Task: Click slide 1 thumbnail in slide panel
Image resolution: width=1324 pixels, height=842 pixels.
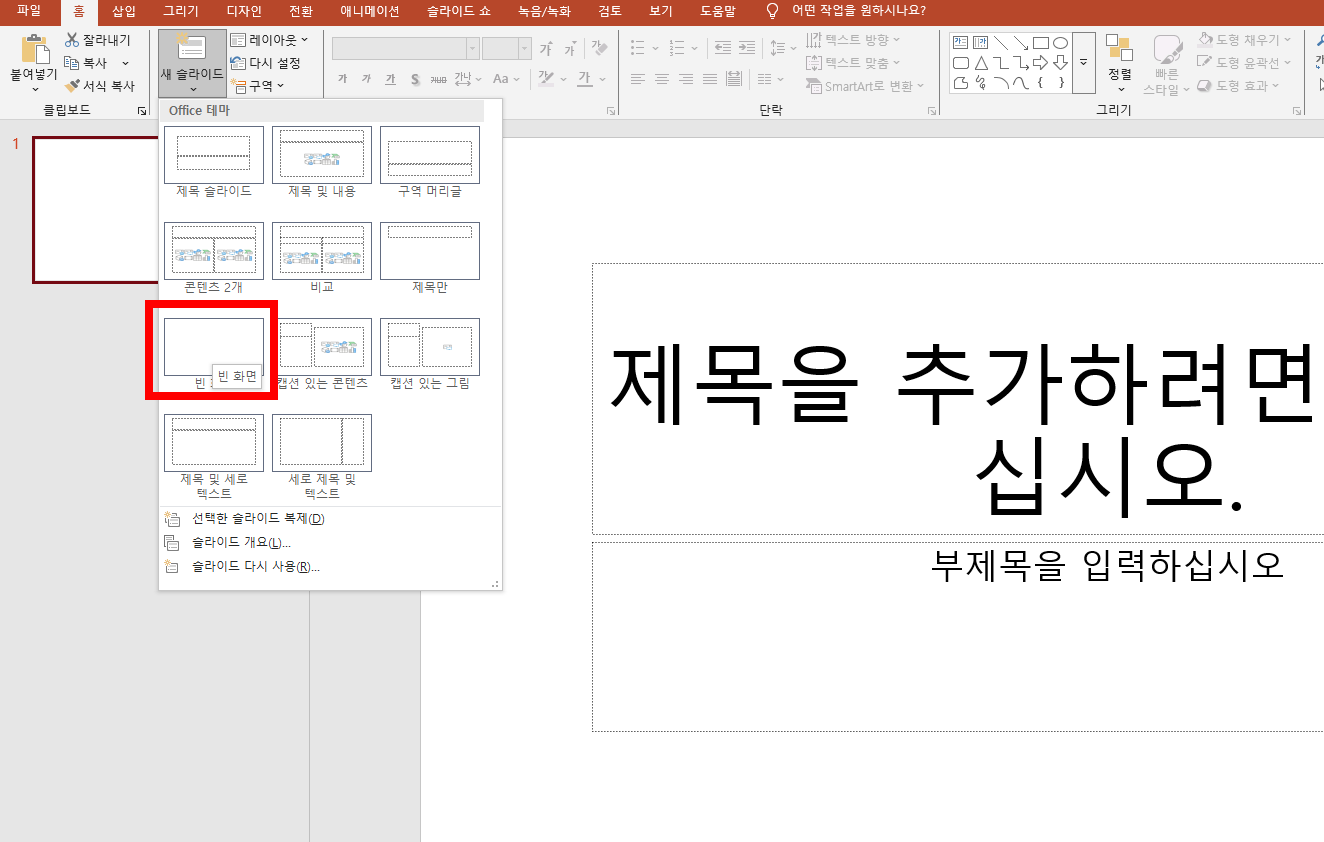Action: tap(95, 210)
